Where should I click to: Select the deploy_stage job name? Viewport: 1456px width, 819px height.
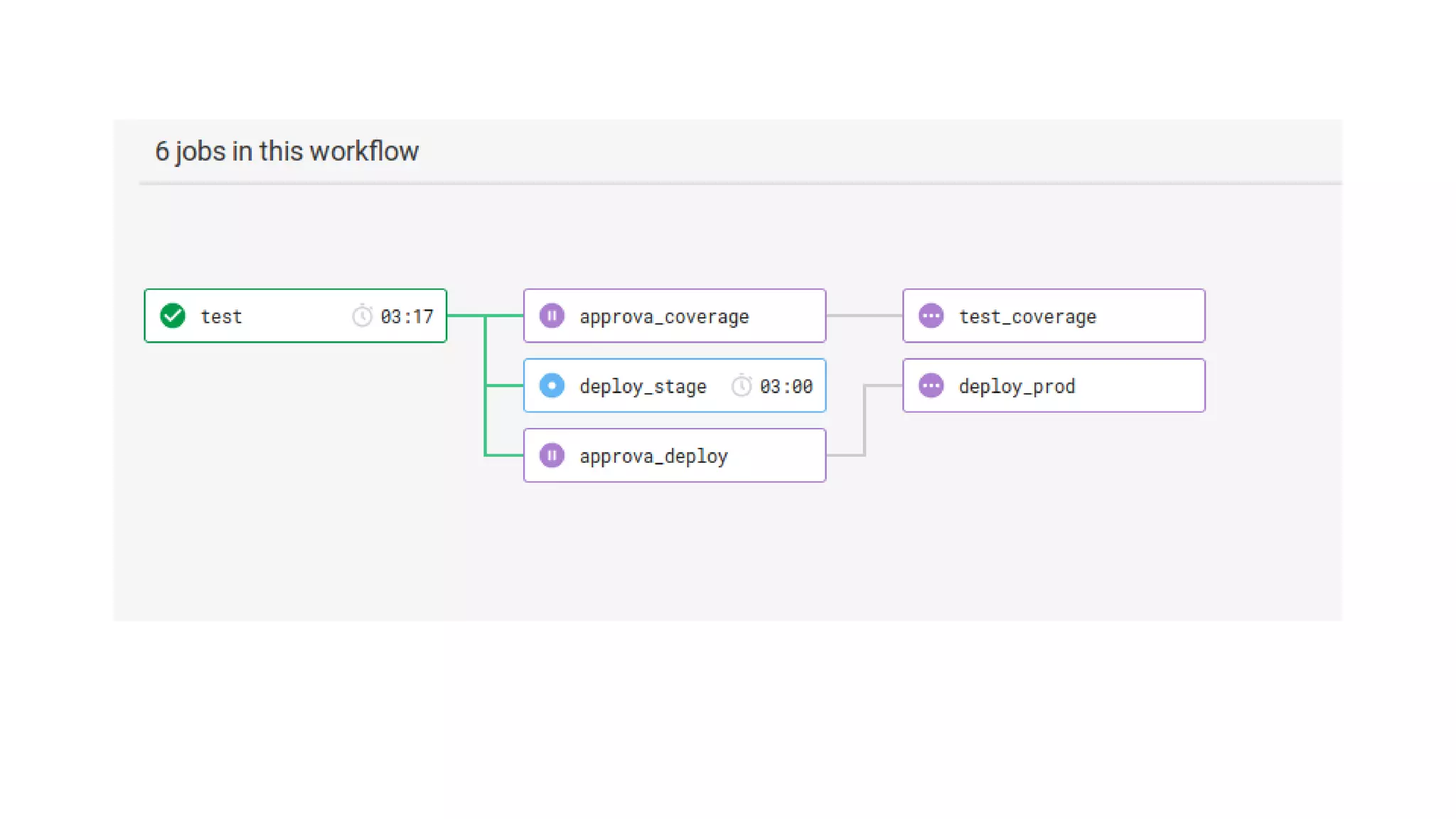[643, 386]
